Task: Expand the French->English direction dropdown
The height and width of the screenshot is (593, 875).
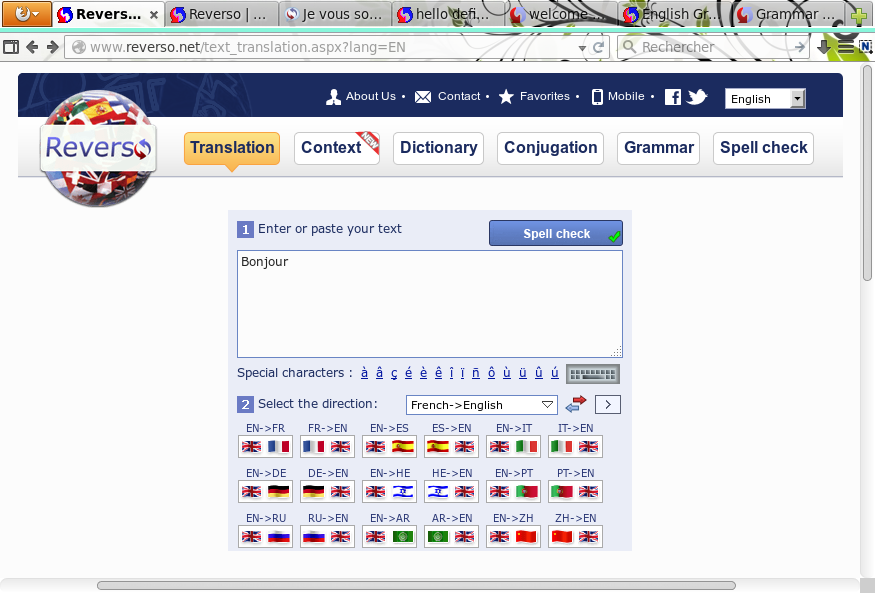Action: (x=482, y=405)
